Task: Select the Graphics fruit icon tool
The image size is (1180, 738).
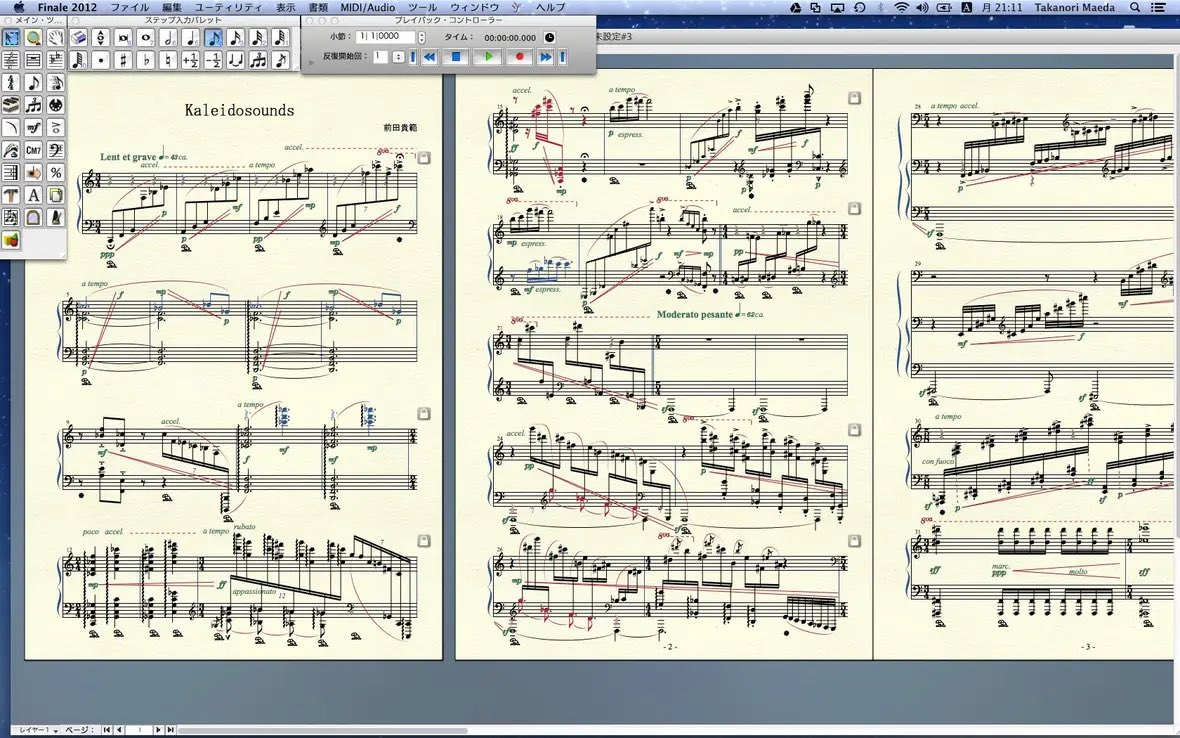Action: tap(11, 240)
